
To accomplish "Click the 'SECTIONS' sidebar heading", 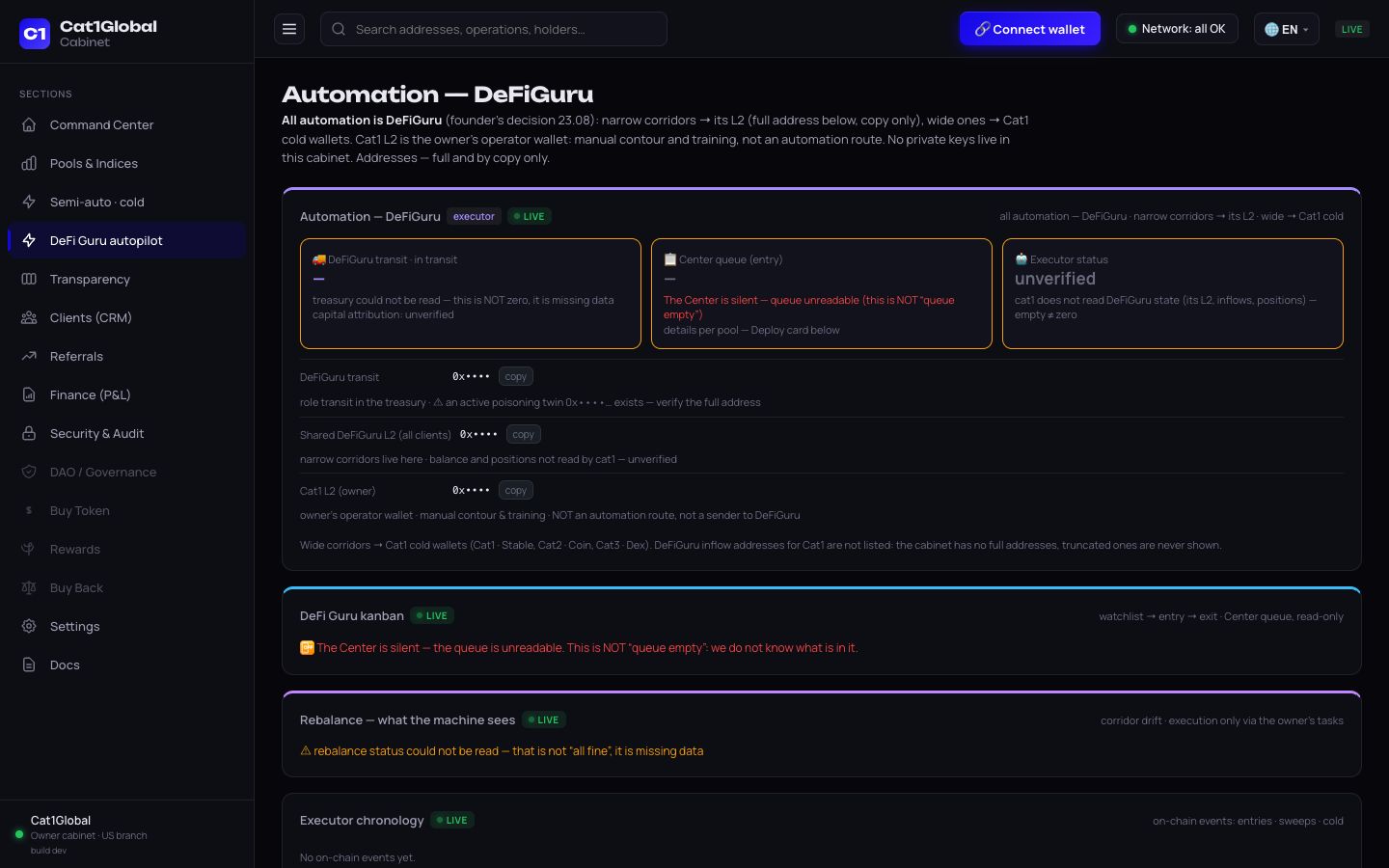I will (x=45, y=94).
